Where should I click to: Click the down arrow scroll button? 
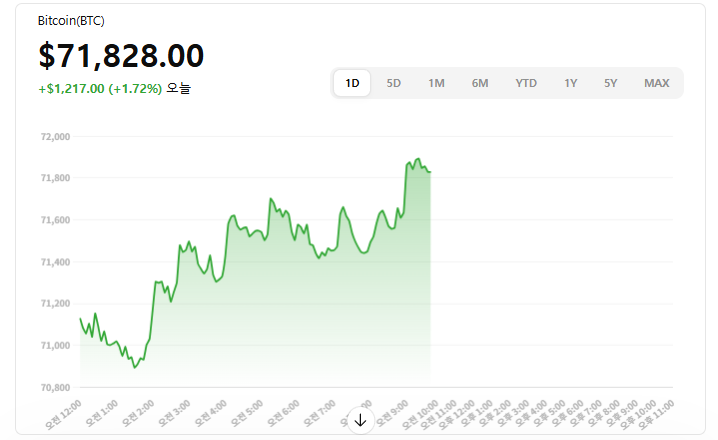point(360,420)
